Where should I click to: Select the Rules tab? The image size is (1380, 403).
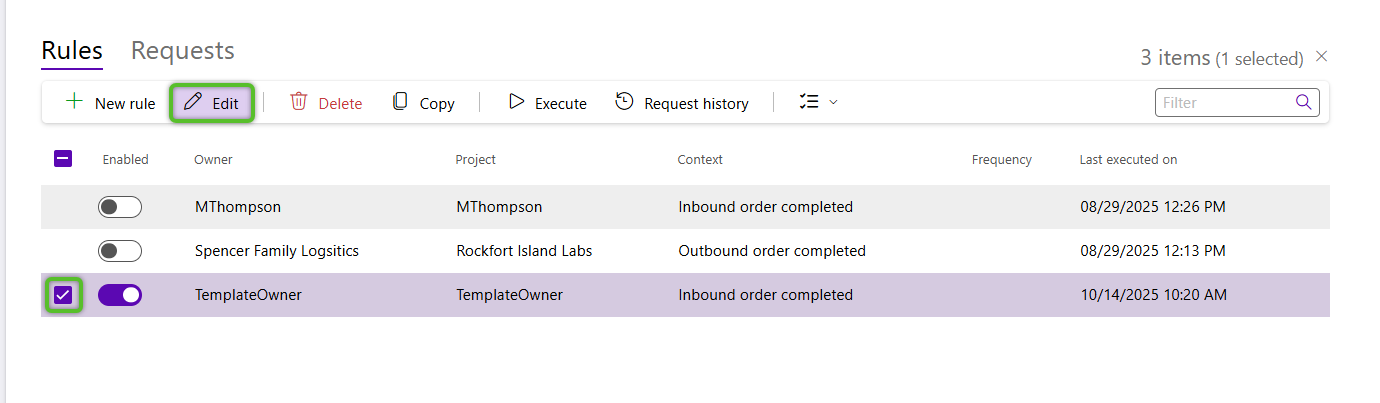coord(72,51)
